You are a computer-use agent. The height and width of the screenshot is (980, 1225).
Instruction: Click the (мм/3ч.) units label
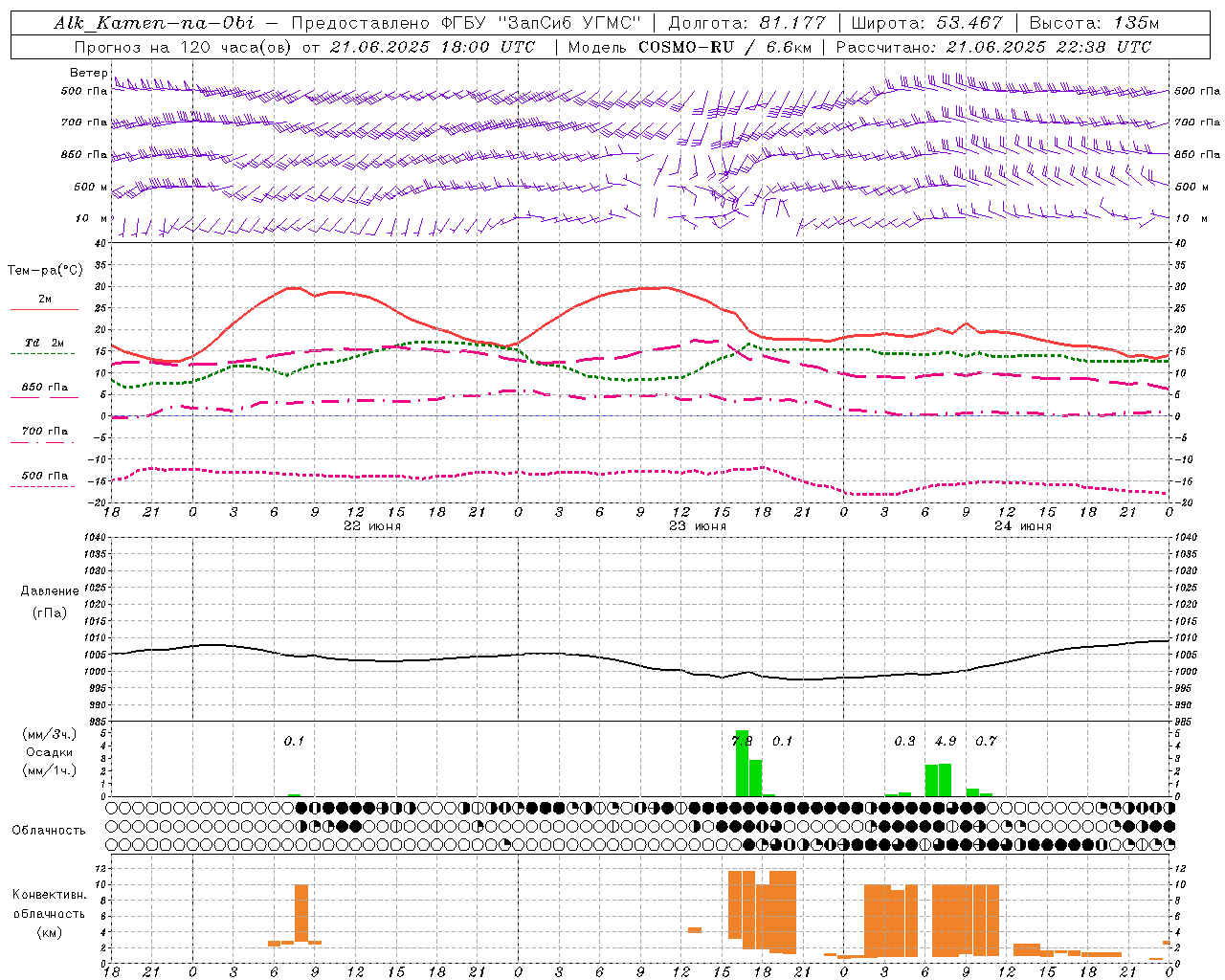point(49,735)
